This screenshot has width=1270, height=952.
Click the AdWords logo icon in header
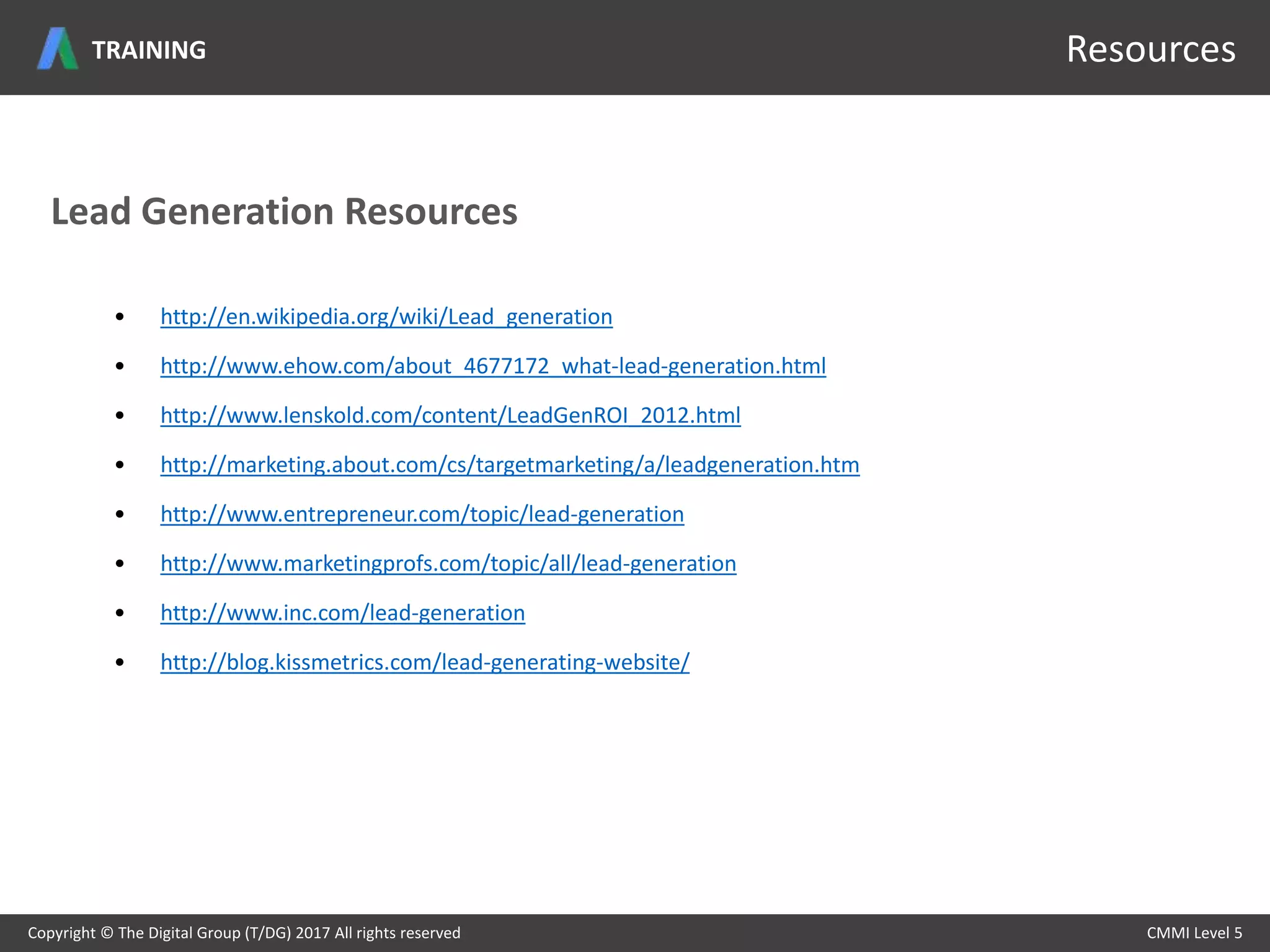pyautogui.click(x=58, y=48)
